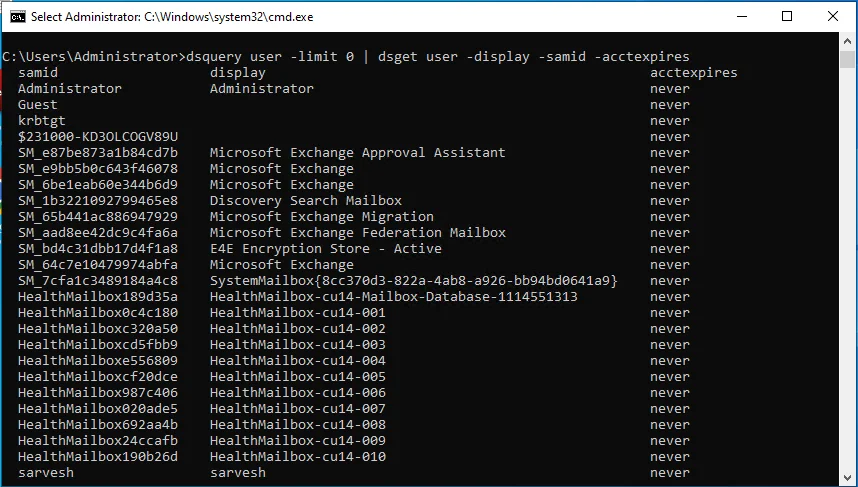Click 'Microsoft Exchange Federation Mailbox' text
The width and height of the screenshot is (858, 487).
(x=358, y=233)
